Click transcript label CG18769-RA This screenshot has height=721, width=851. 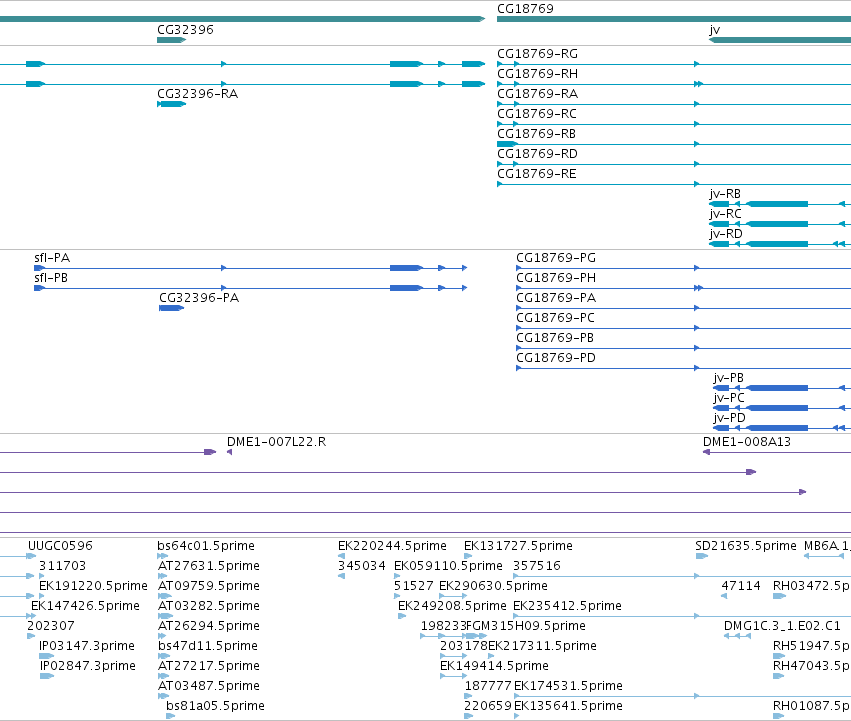537,94
